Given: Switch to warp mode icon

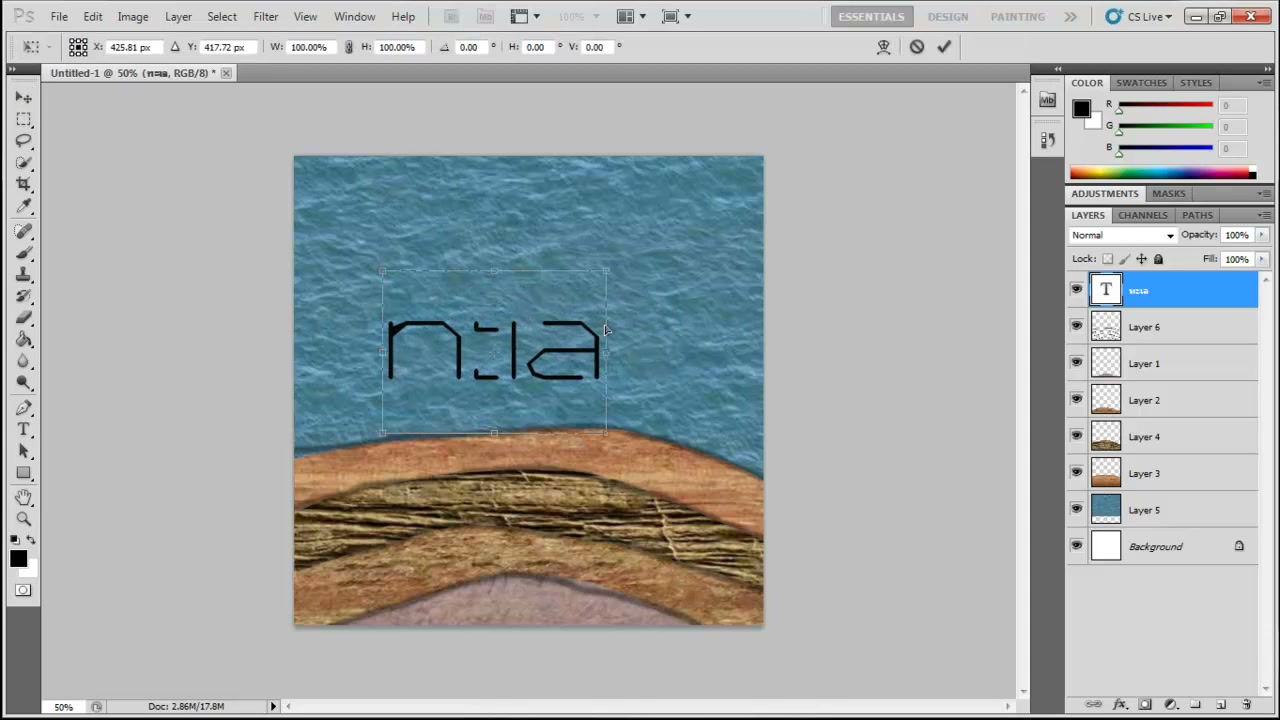Looking at the screenshot, I should click(884, 47).
